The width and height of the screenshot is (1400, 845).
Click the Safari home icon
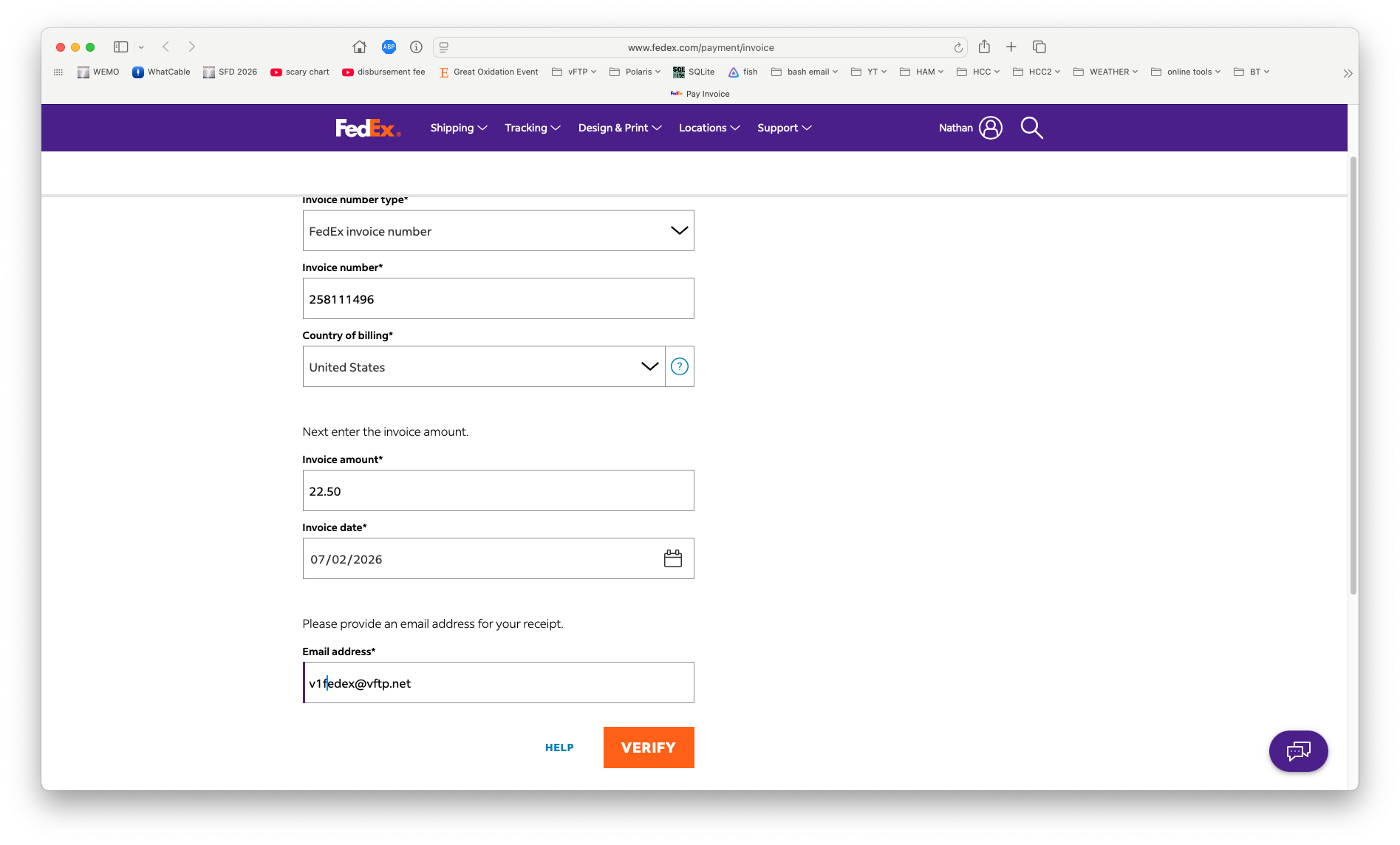point(360,47)
